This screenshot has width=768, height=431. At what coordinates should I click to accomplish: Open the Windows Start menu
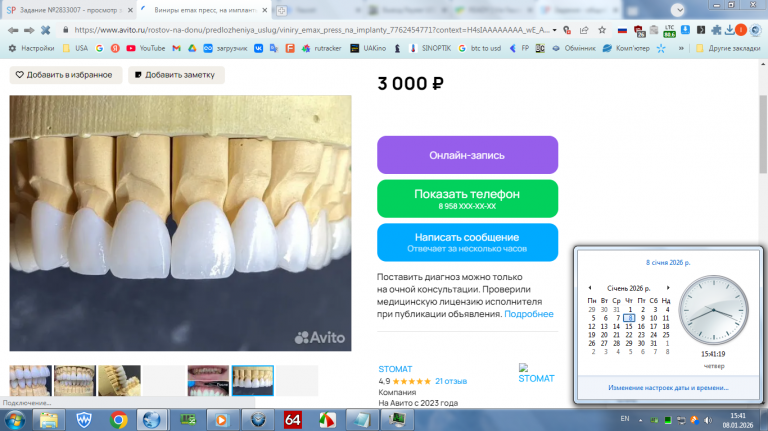coord(15,420)
